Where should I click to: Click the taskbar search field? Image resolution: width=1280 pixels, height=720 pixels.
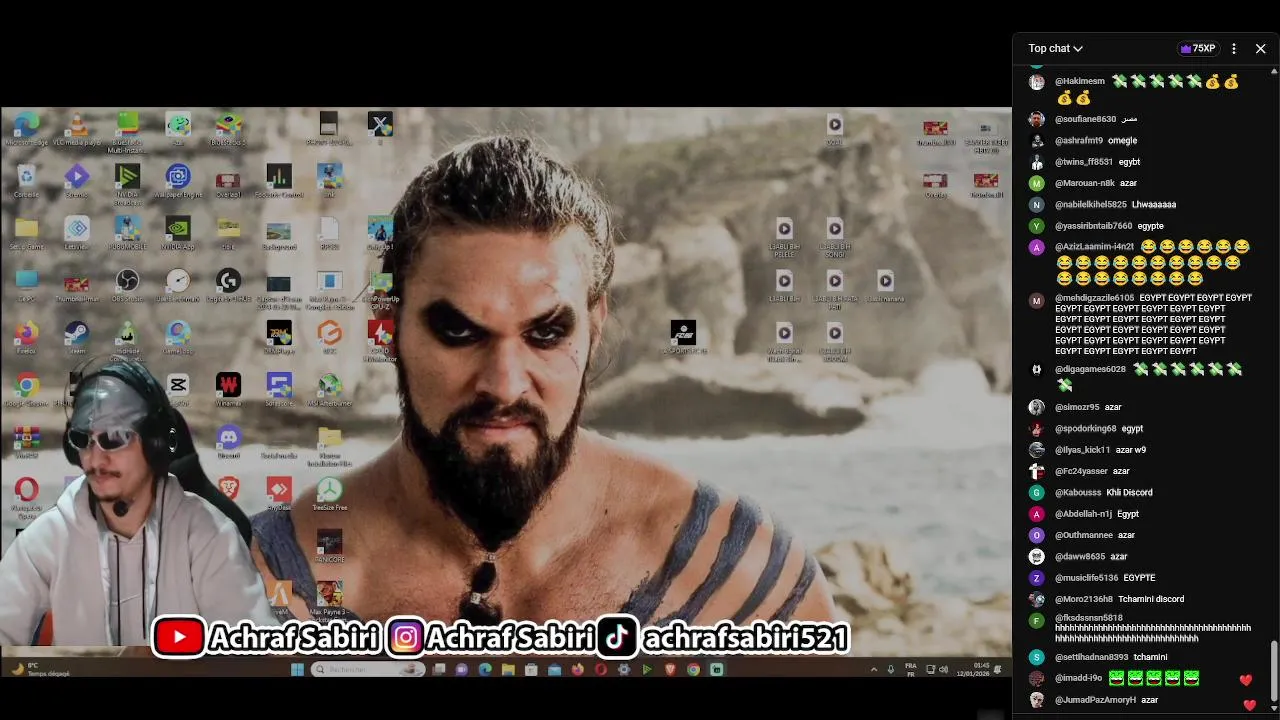[370, 669]
